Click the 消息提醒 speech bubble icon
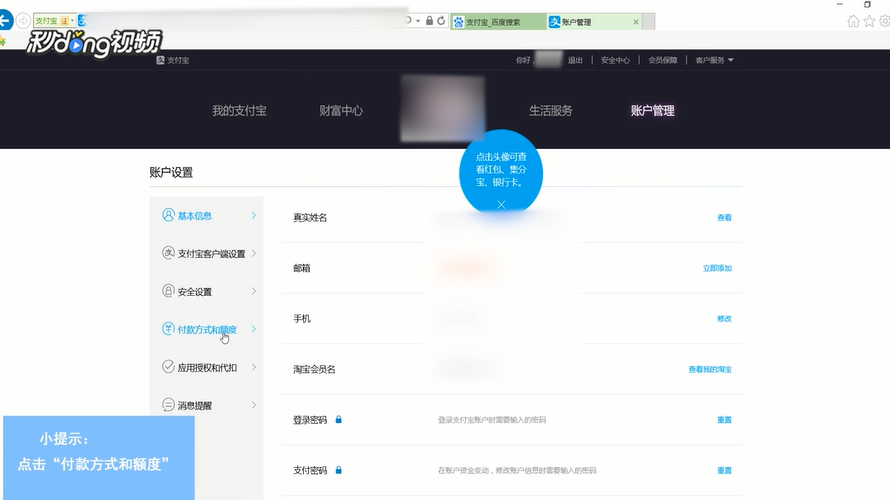Viewport: 890px width, 500px height. coord(168,405)
